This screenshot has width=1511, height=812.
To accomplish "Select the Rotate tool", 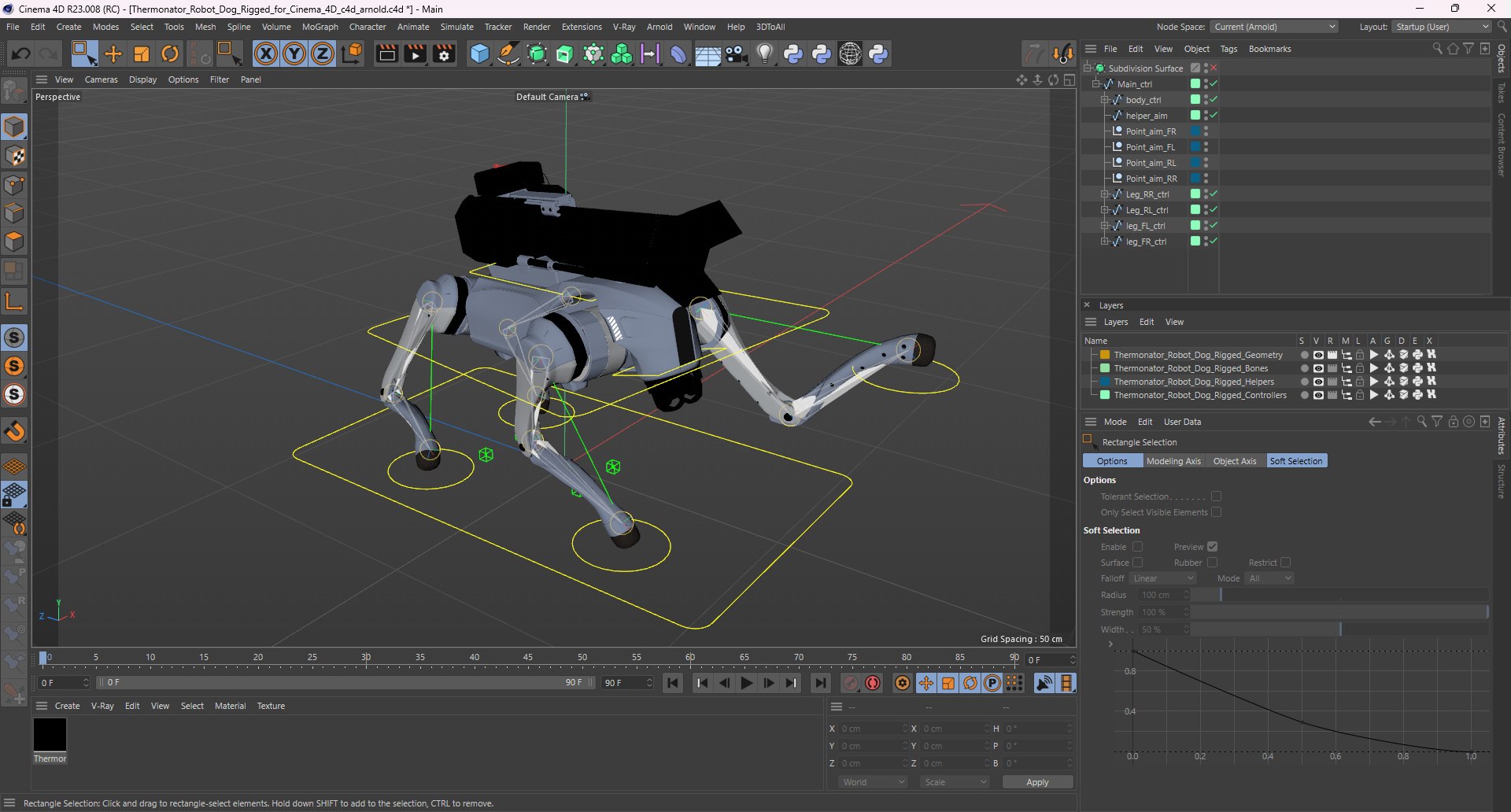I will 170,54.
